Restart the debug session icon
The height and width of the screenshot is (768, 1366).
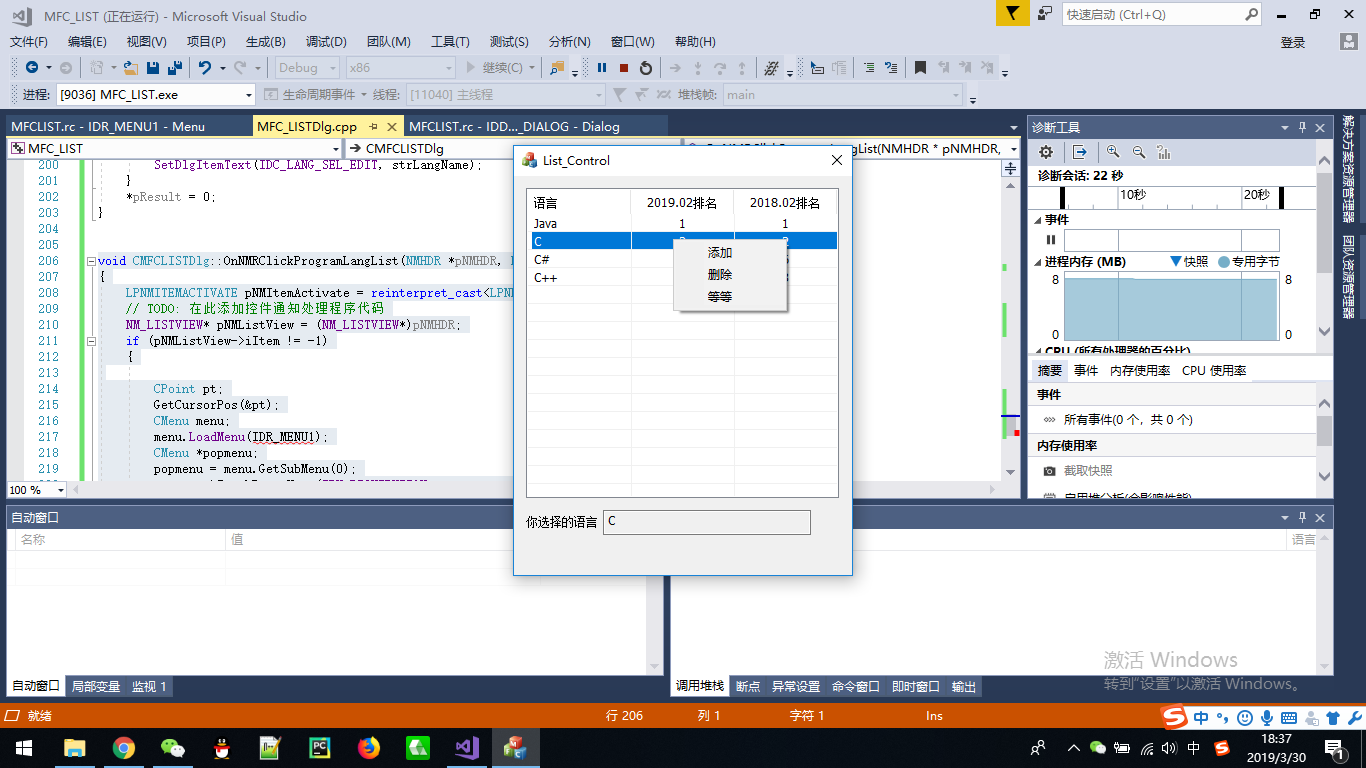(646, 68)
